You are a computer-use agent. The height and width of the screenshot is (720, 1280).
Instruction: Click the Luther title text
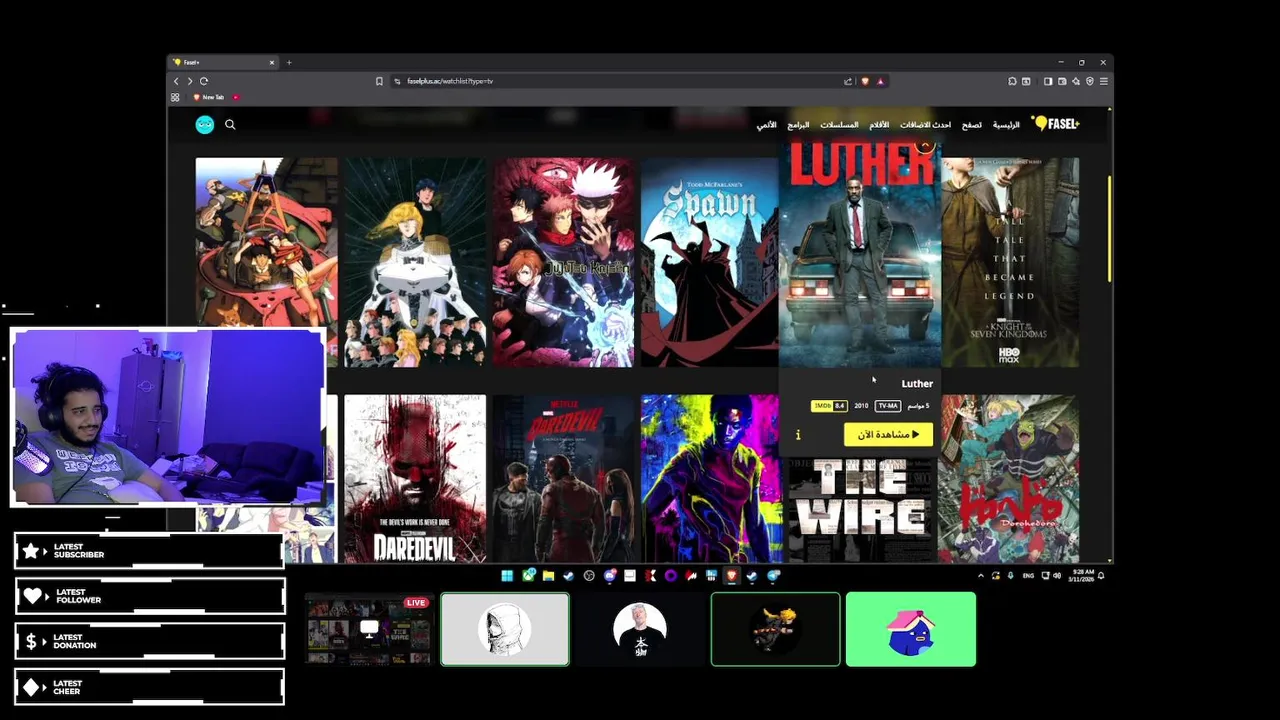coord(917,384)
